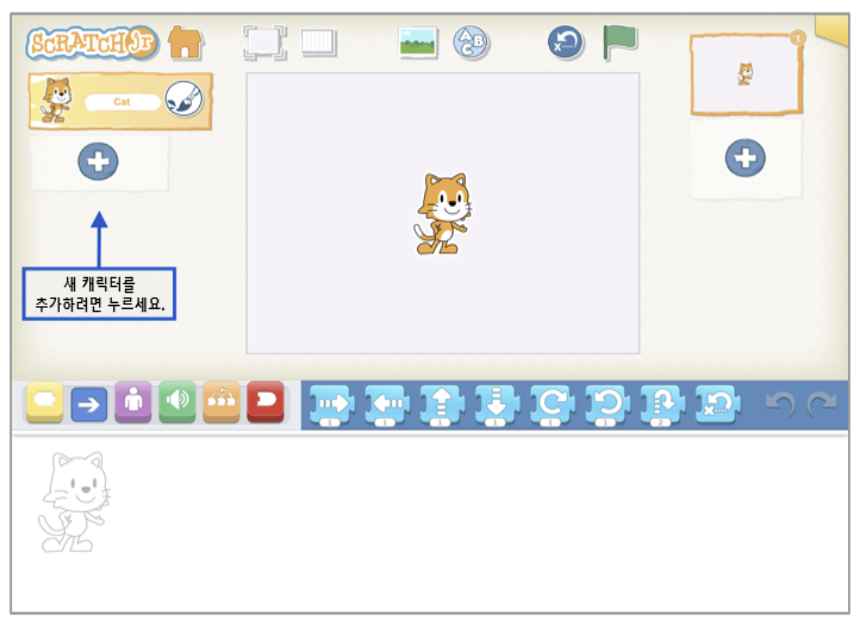858x624 pixels.
Task: Select the blue motion blocks category
Action: click(89, 403)
